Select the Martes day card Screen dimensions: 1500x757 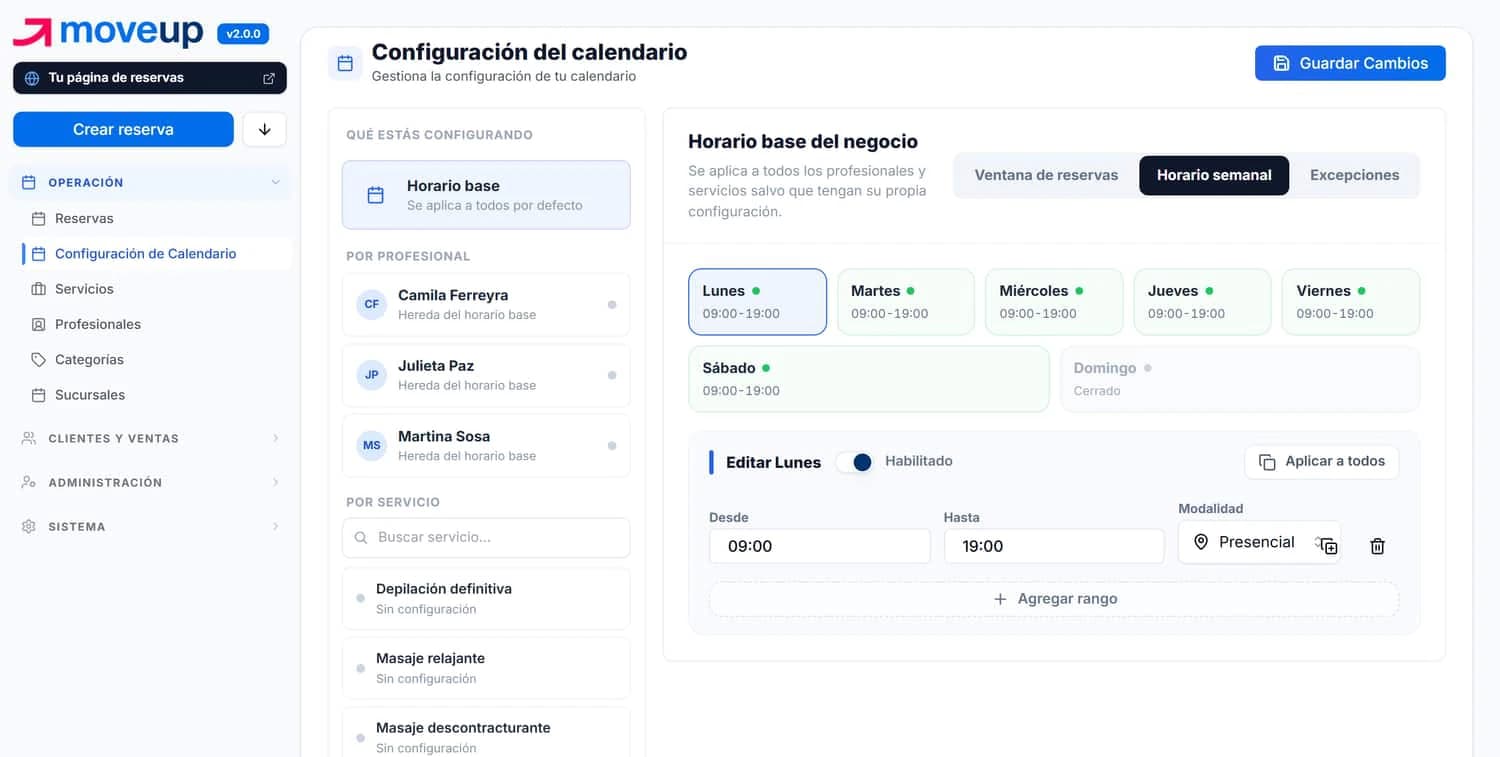pos(906,301)
